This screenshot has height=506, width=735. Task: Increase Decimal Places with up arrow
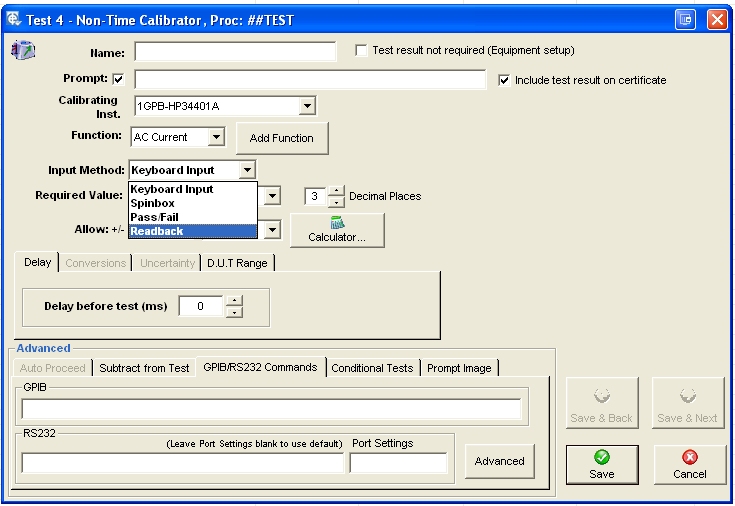point(337,191)
